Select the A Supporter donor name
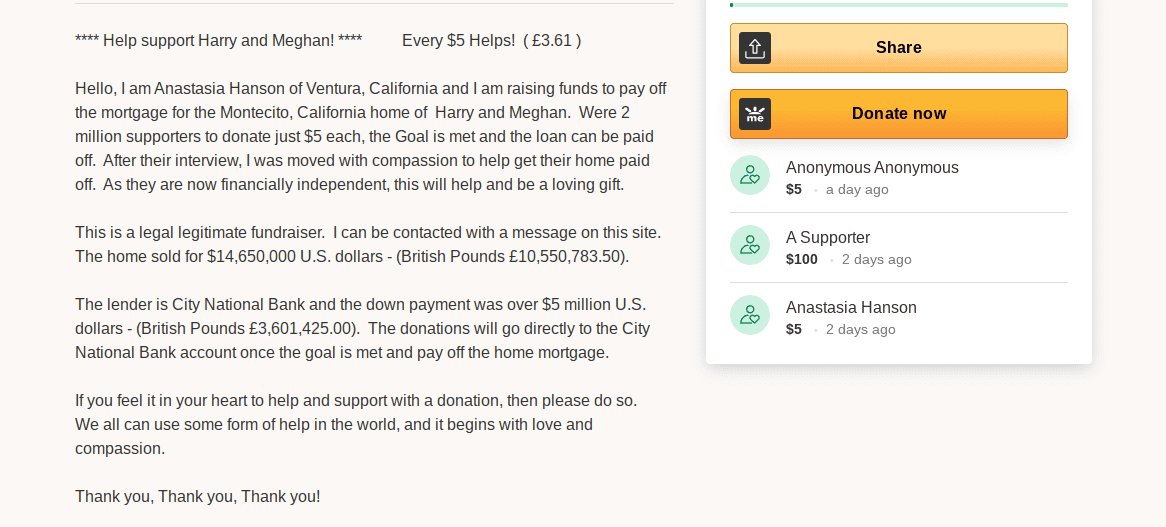 (x=828, y=237)
